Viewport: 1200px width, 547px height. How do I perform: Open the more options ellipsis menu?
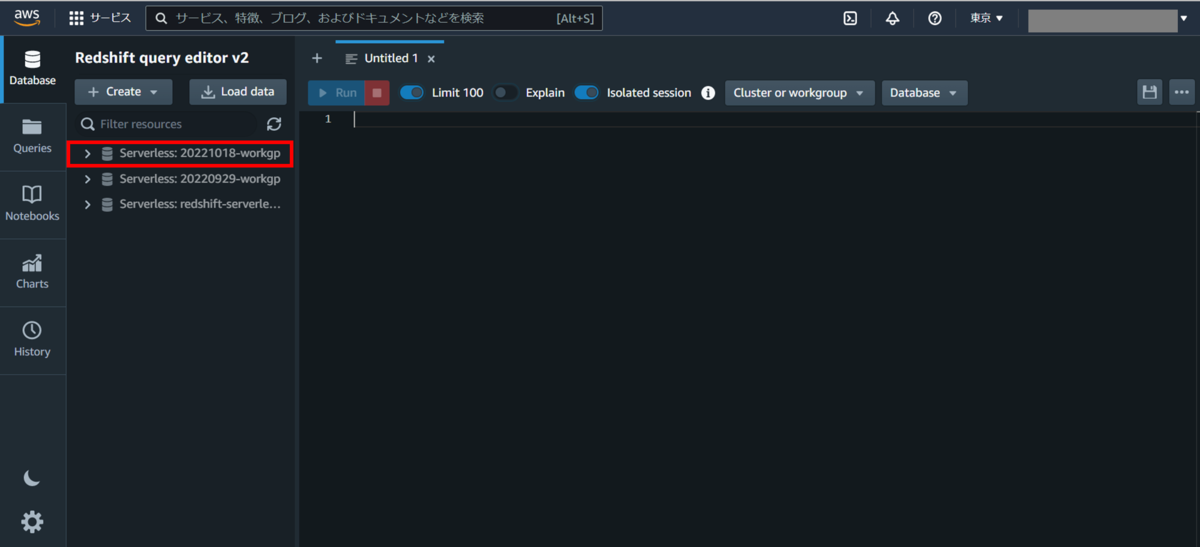[1183, 93]
